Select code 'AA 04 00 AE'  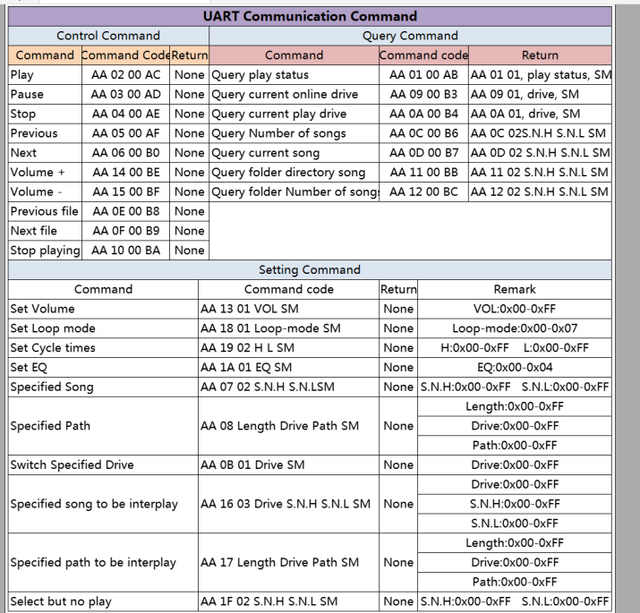pyautogui.click(x=126, y=114)
